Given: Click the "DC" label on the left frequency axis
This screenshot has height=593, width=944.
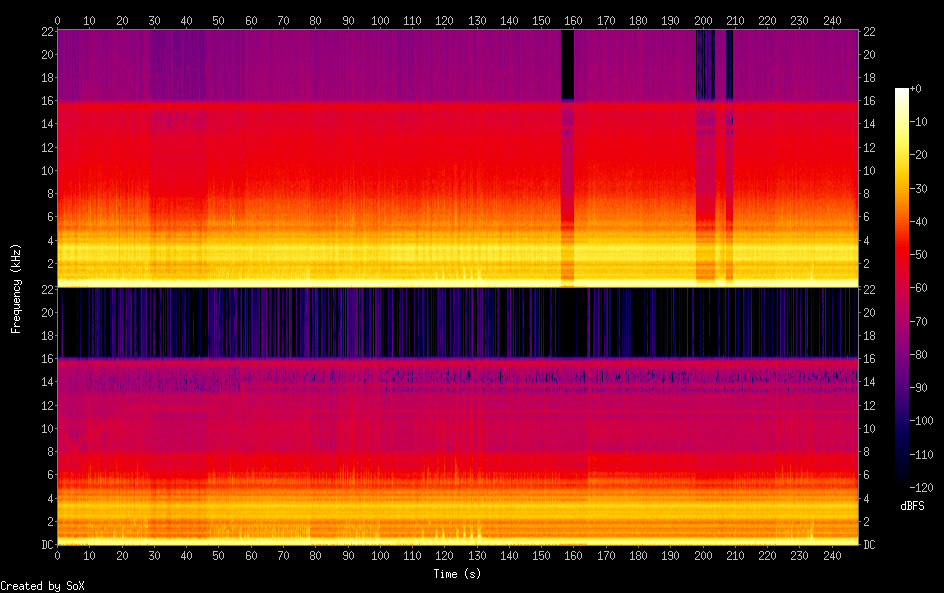Looking at the screenshot, I should click(x=48, y=545).
